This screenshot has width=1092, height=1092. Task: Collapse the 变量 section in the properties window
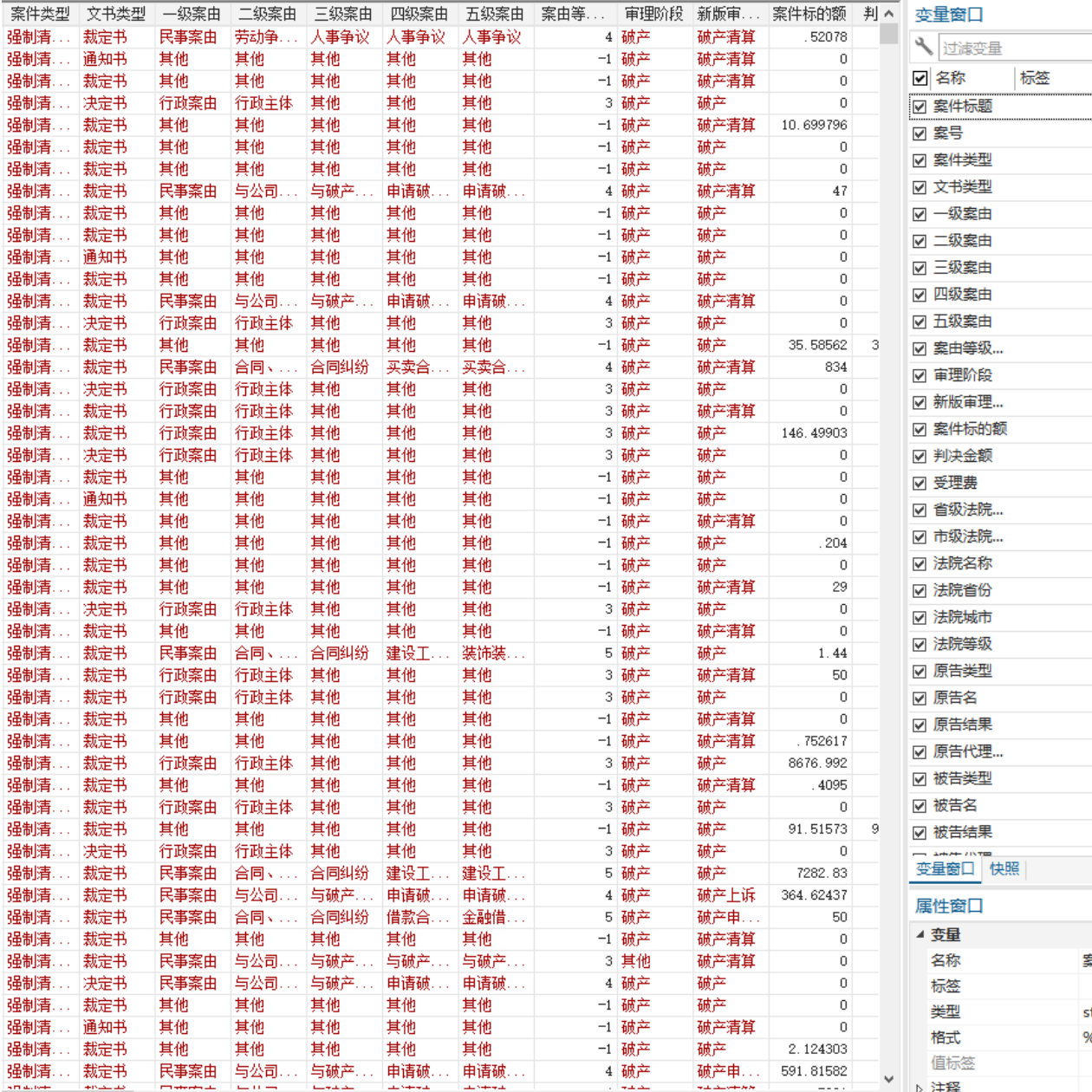(x=920, y=934)
